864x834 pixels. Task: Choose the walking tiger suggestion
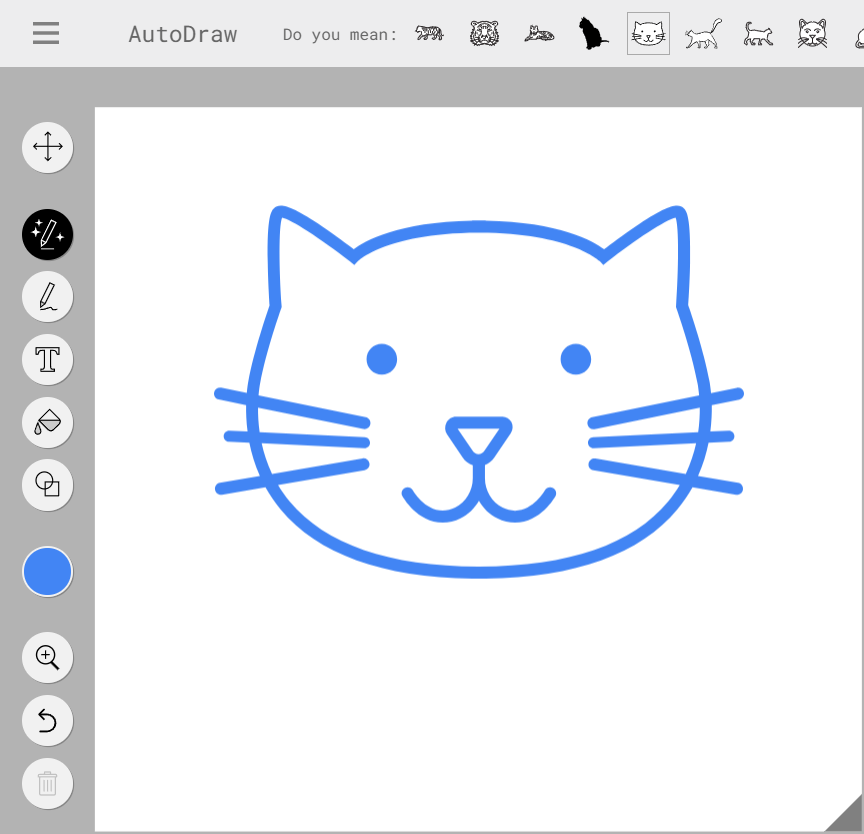pos(430,34)
